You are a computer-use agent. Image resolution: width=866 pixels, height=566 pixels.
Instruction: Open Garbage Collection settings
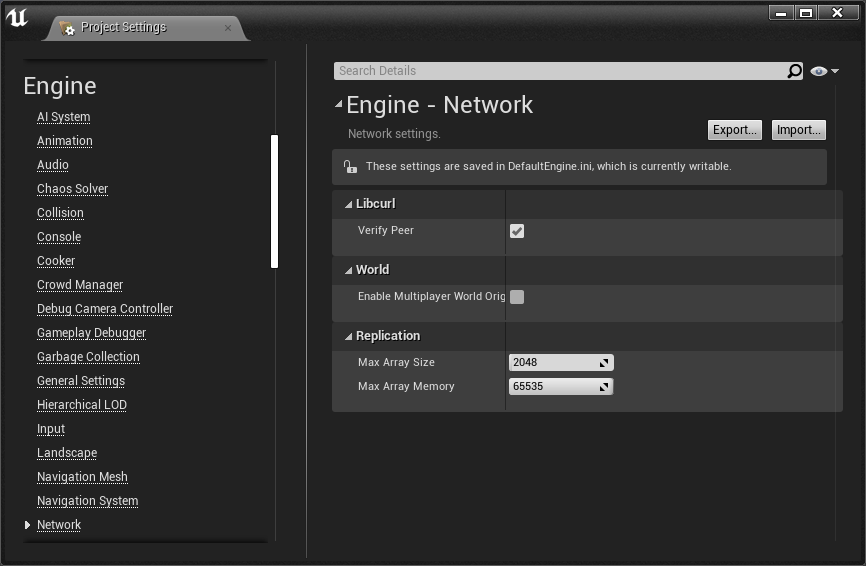tap(88, 357)
